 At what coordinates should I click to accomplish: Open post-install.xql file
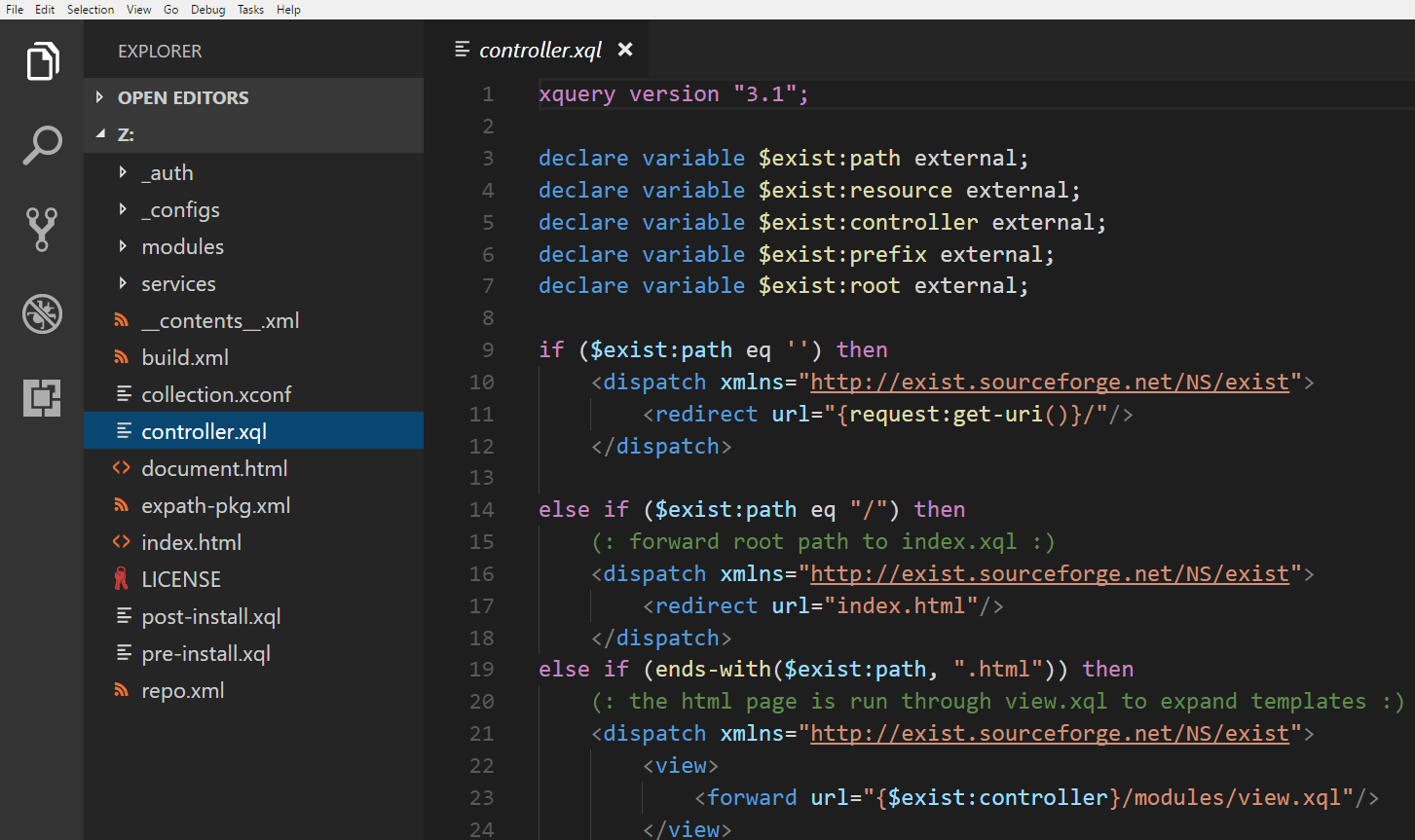(x=211, y=616)
